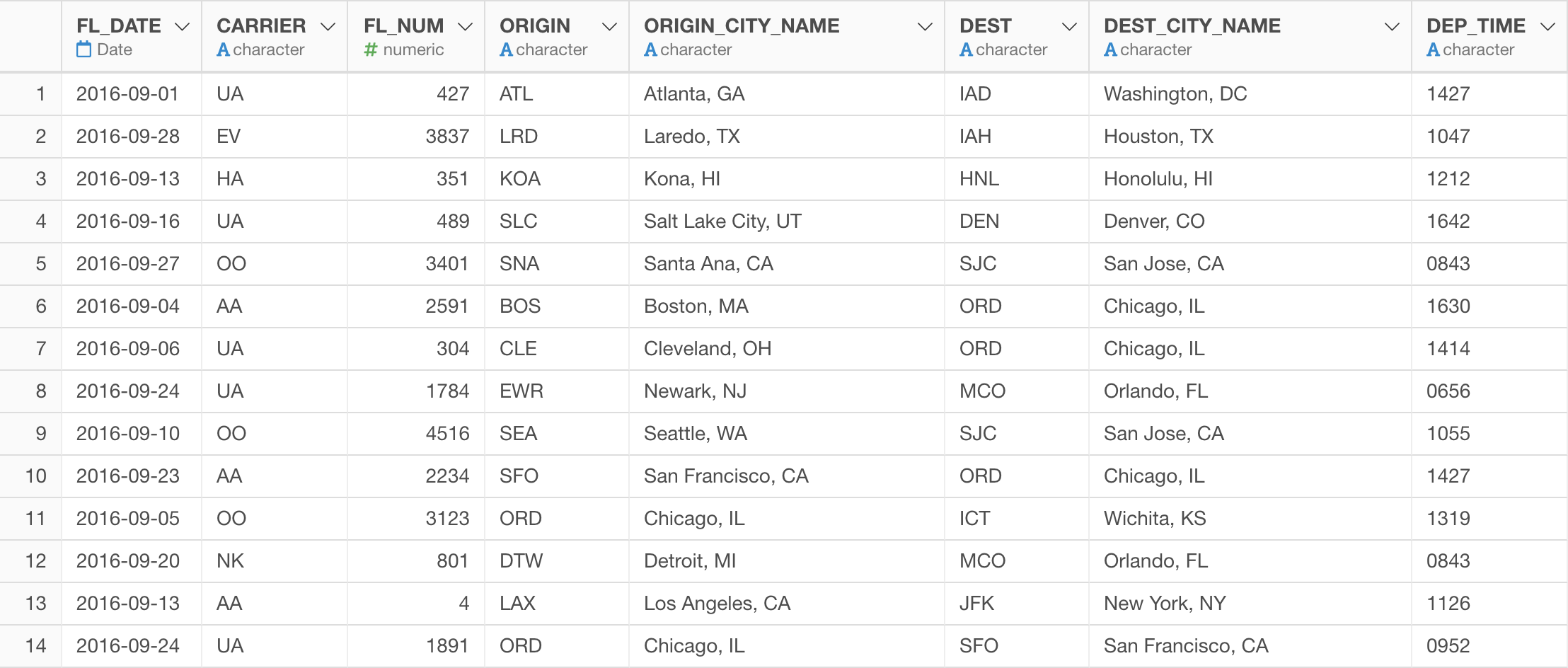1568x668 pixels.
Task: Expand the ORIGIN_CITY_NAME column menu
Action: pos(925,27)
